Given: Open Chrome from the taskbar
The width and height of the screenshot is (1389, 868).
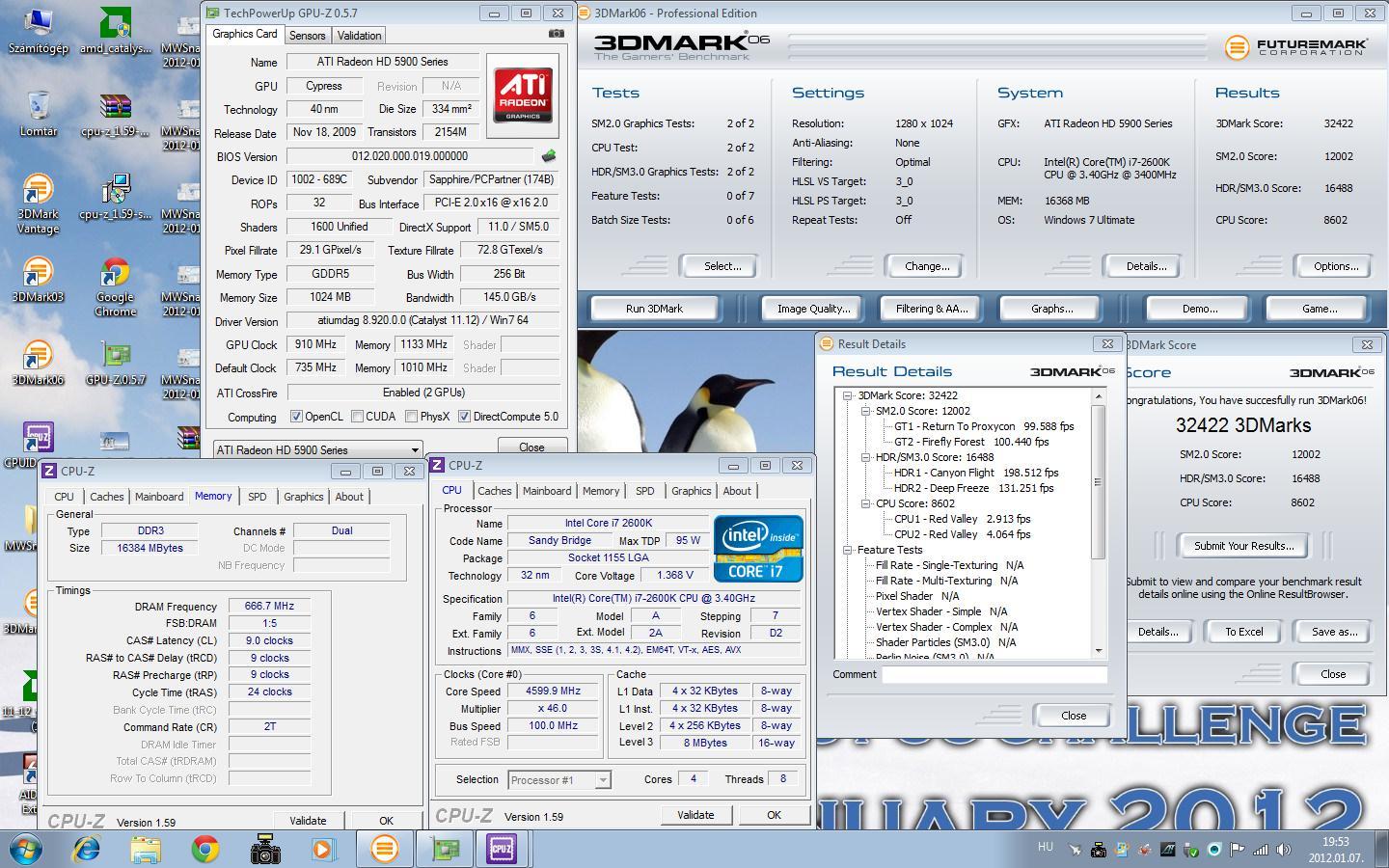Looking at the screenshot, I should point(204,849).
